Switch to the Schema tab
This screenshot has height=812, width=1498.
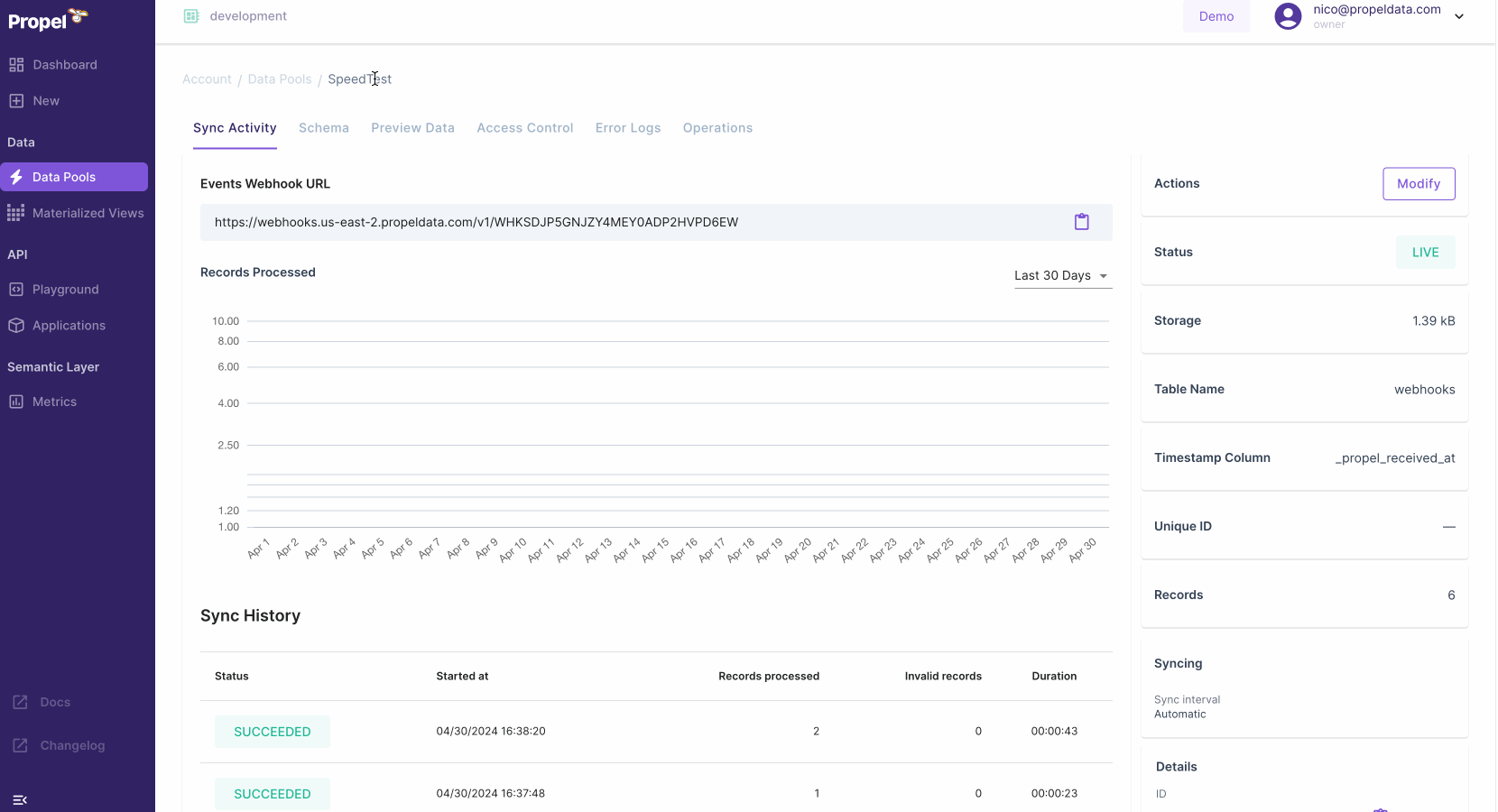(x=324, y=127)
